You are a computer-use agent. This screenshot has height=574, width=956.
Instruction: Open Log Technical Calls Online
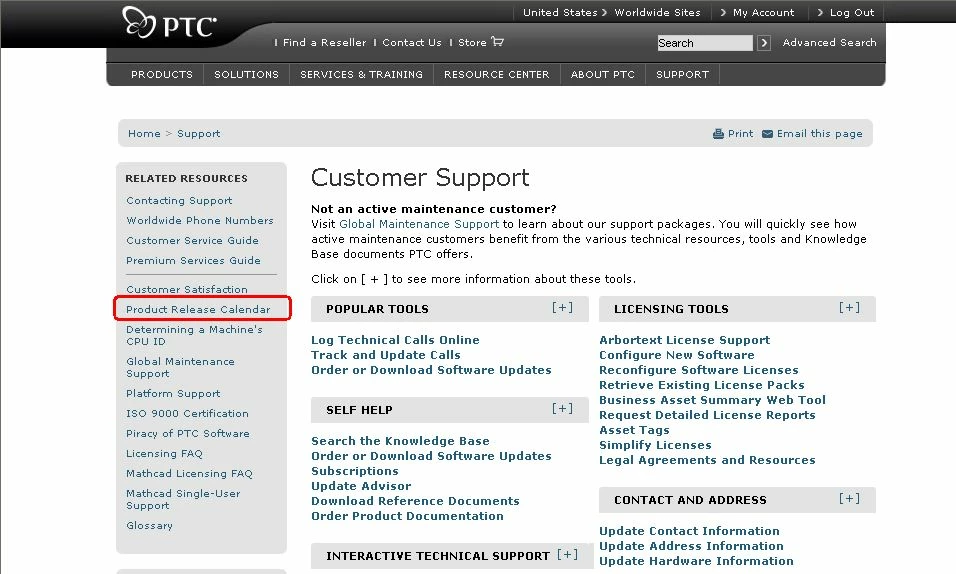[x=395, y=340]
